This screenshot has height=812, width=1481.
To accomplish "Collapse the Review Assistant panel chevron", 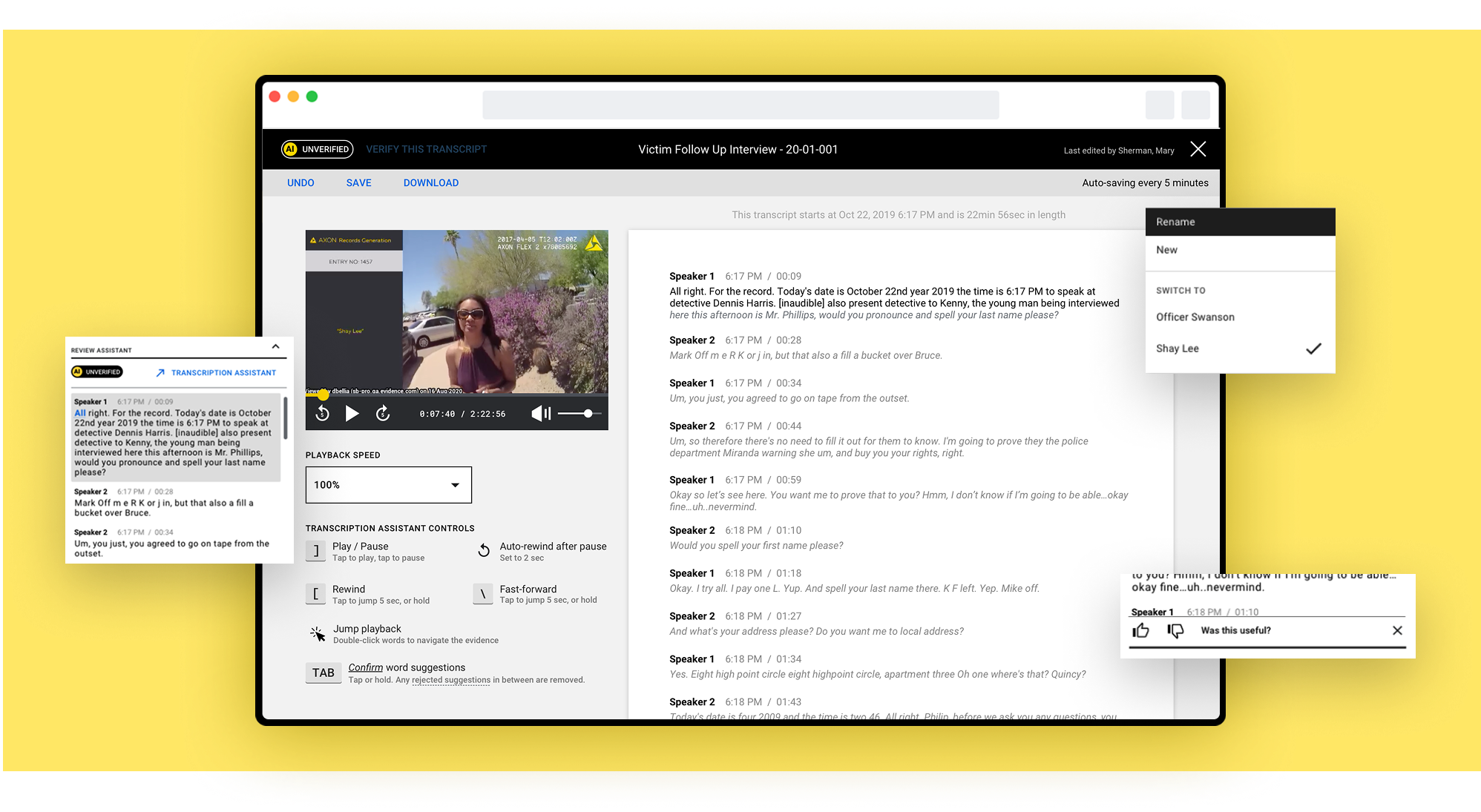I will point(276,347).
